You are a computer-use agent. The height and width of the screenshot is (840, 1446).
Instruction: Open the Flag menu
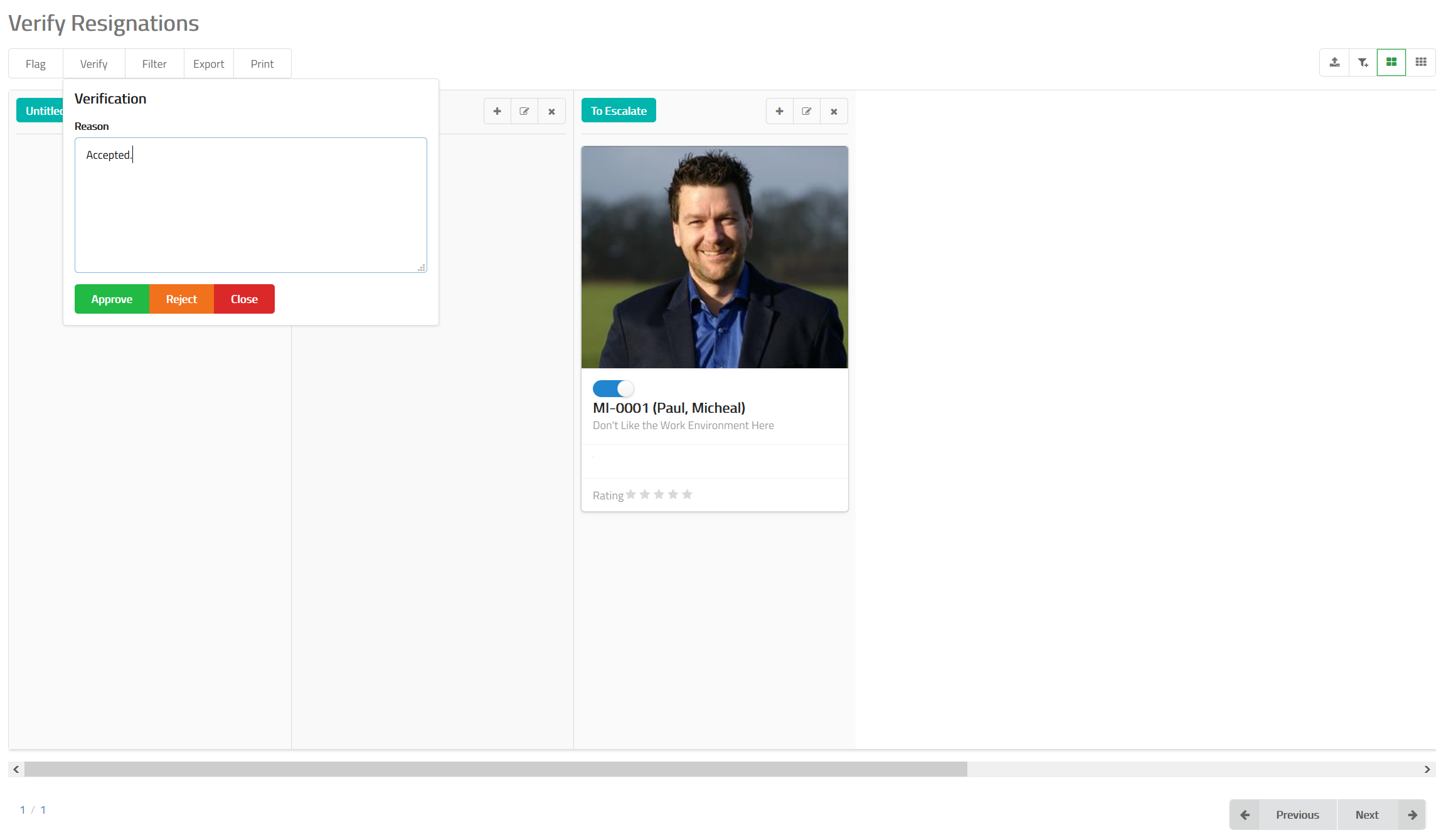(x=36, y=64)
